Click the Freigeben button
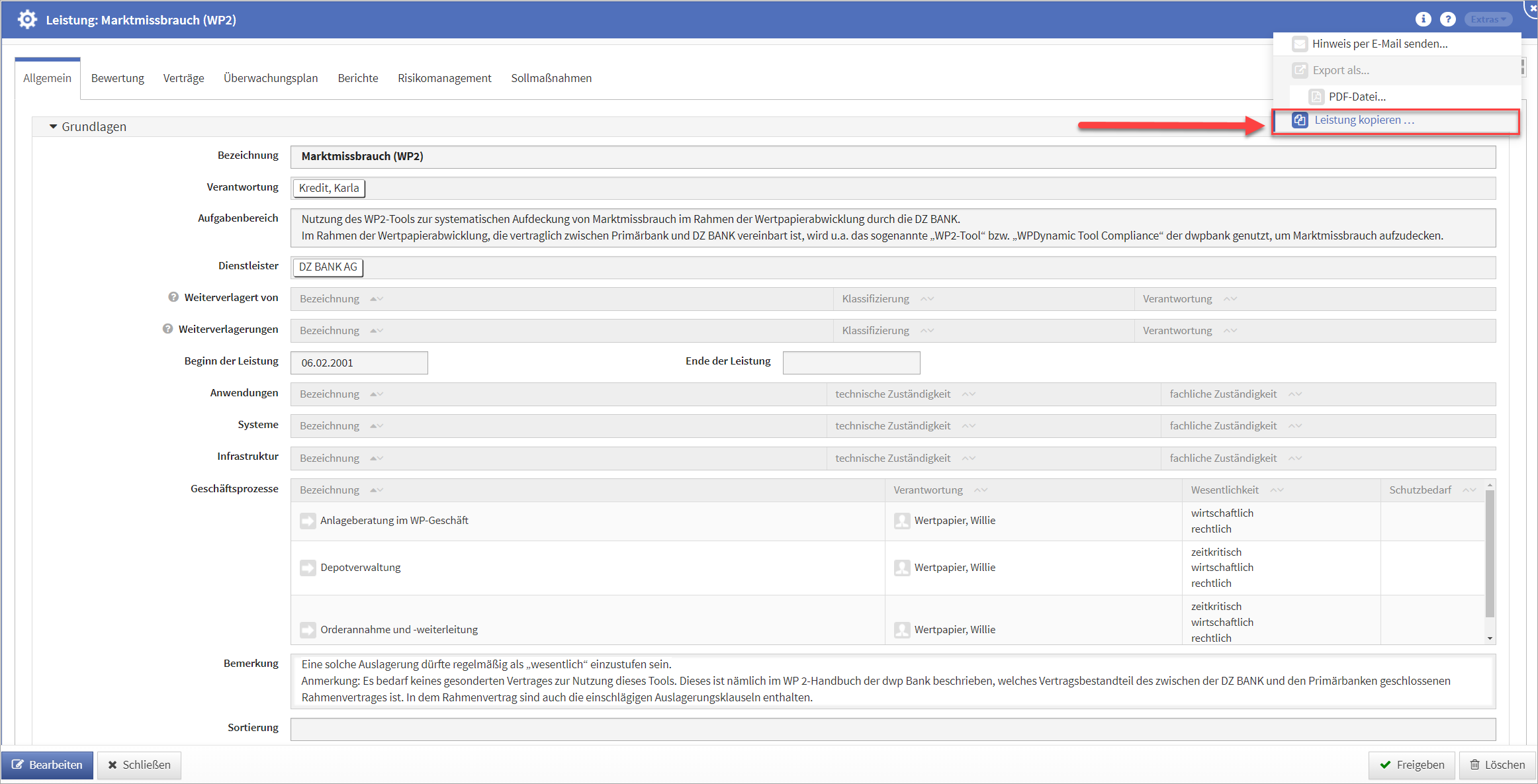Image resolution: width=1538 pixels, height=784 pixels. [1412, 765]
